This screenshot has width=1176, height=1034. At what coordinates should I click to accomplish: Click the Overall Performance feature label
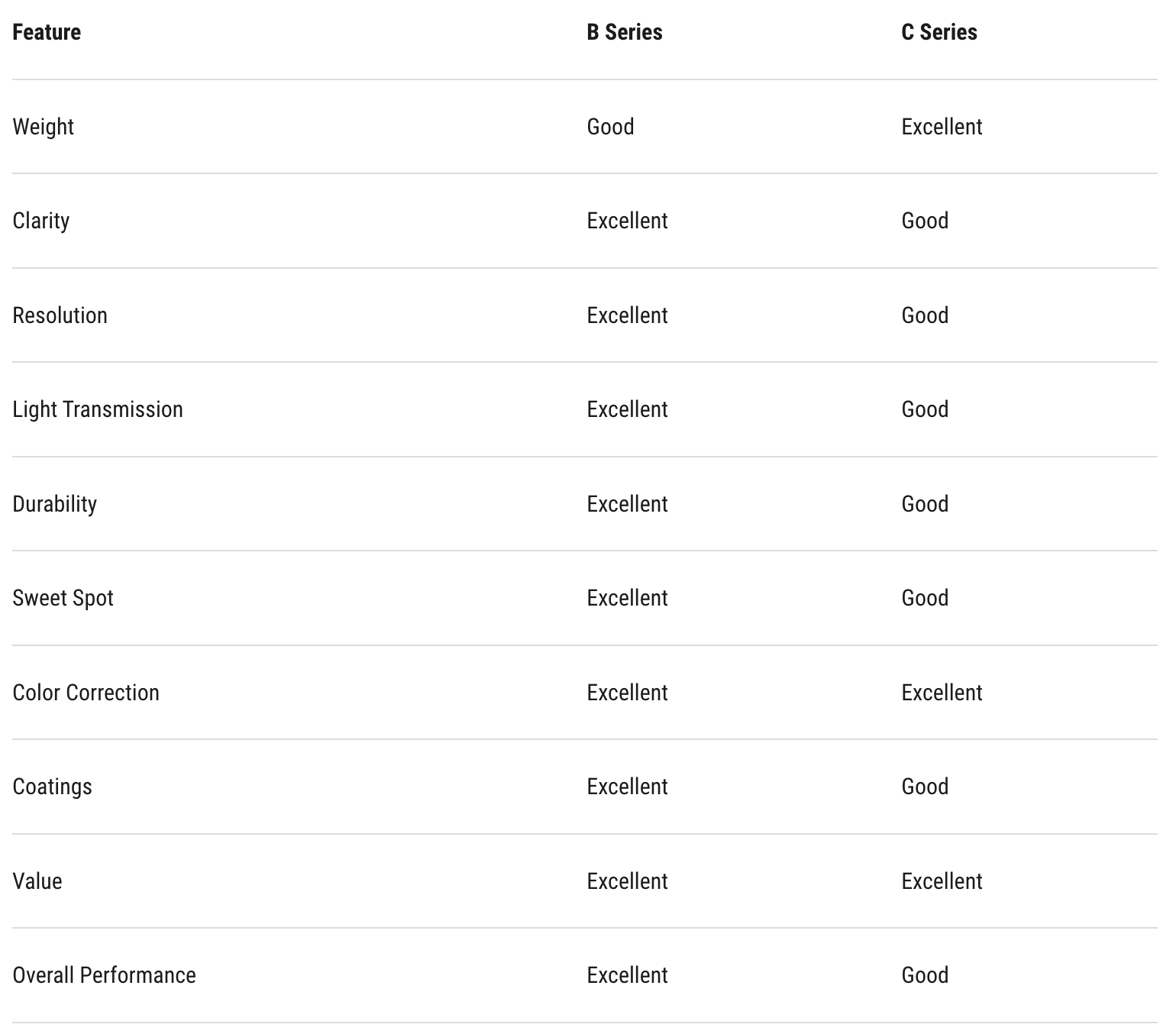pos(105,975)
